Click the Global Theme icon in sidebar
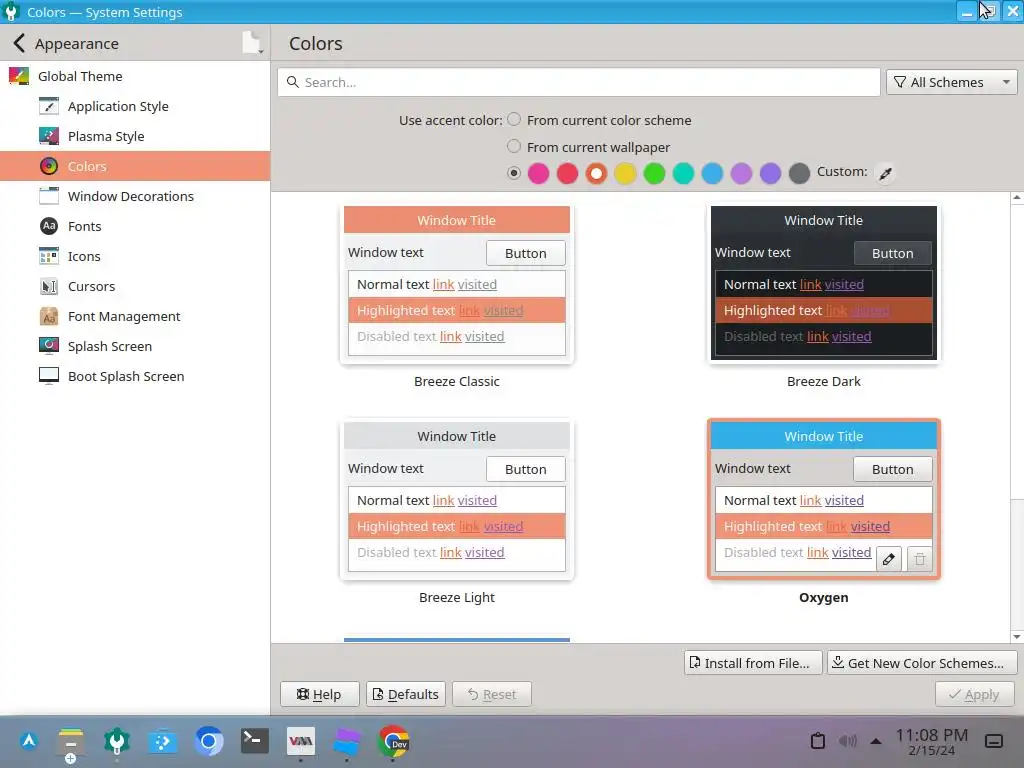The image size is (1024, 768). [x=19, y=76]
